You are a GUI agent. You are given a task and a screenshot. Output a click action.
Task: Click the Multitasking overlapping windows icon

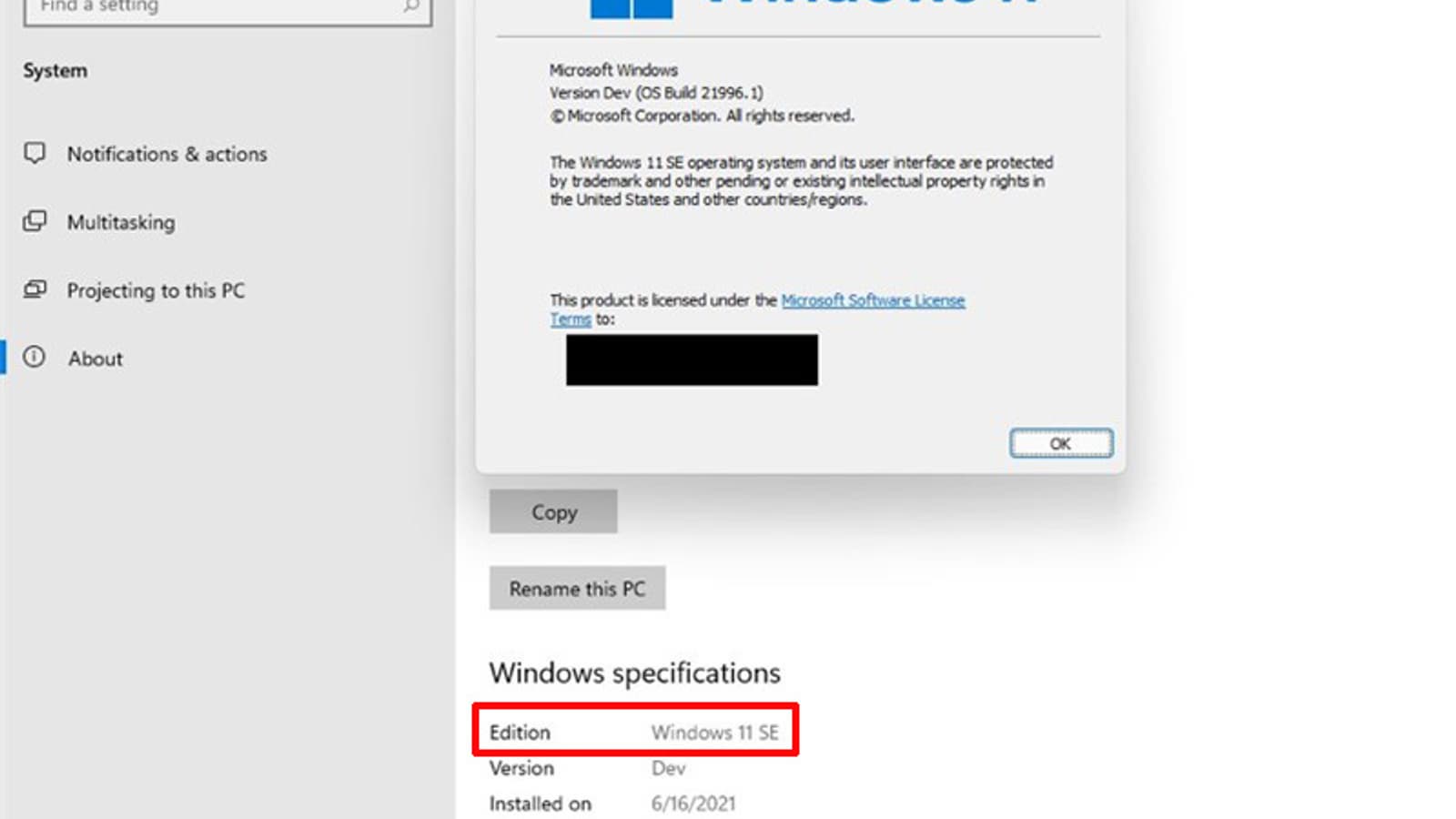[x=35, y=221]
